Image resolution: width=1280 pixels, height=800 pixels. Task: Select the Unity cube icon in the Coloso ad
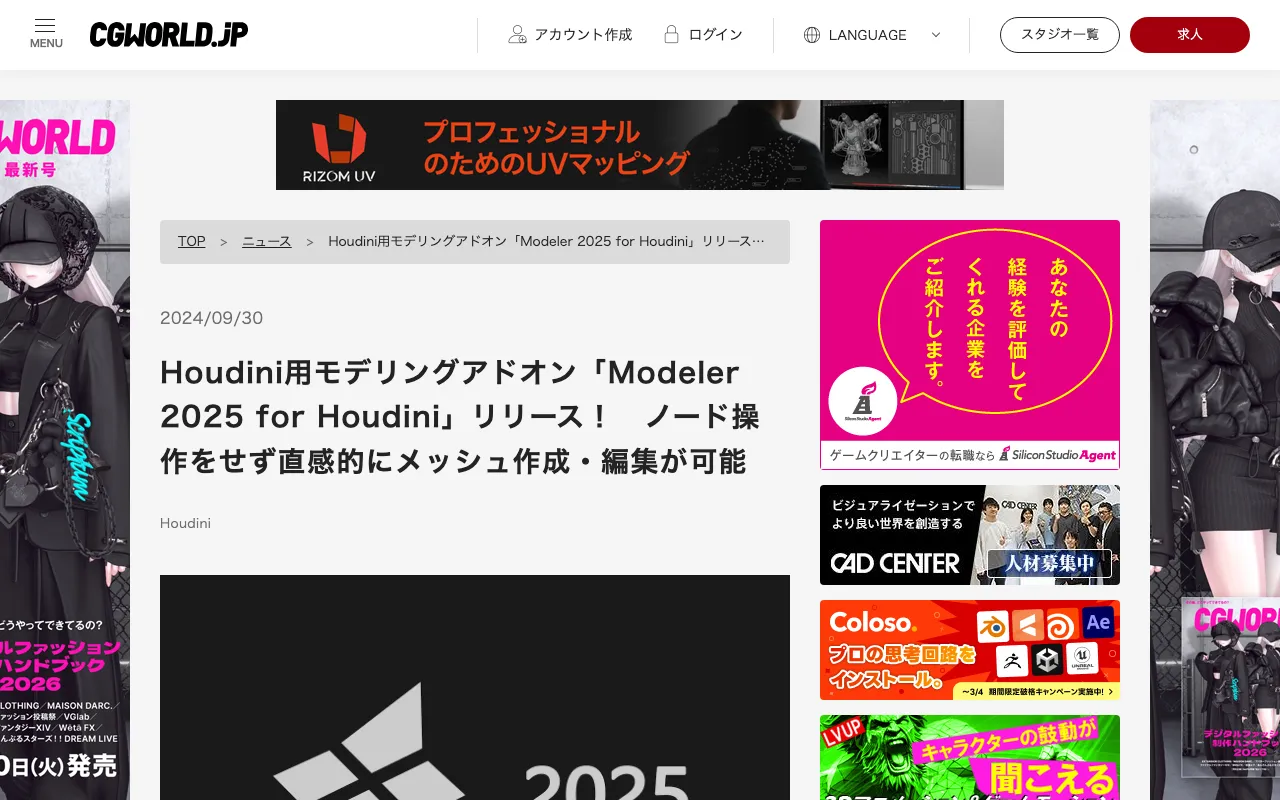coord(1045,660)
